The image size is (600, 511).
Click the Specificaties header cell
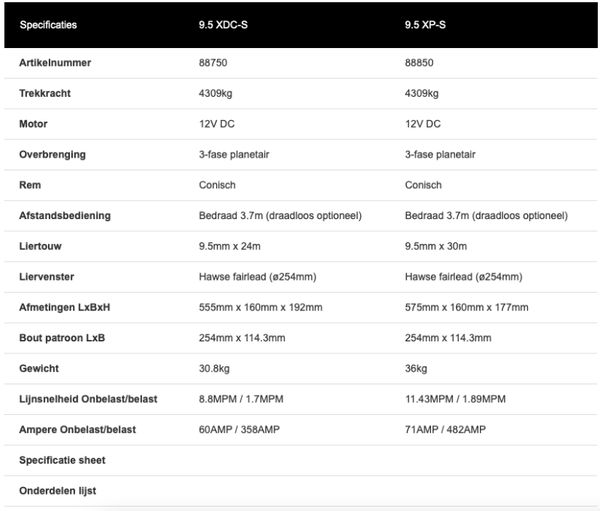48,24
